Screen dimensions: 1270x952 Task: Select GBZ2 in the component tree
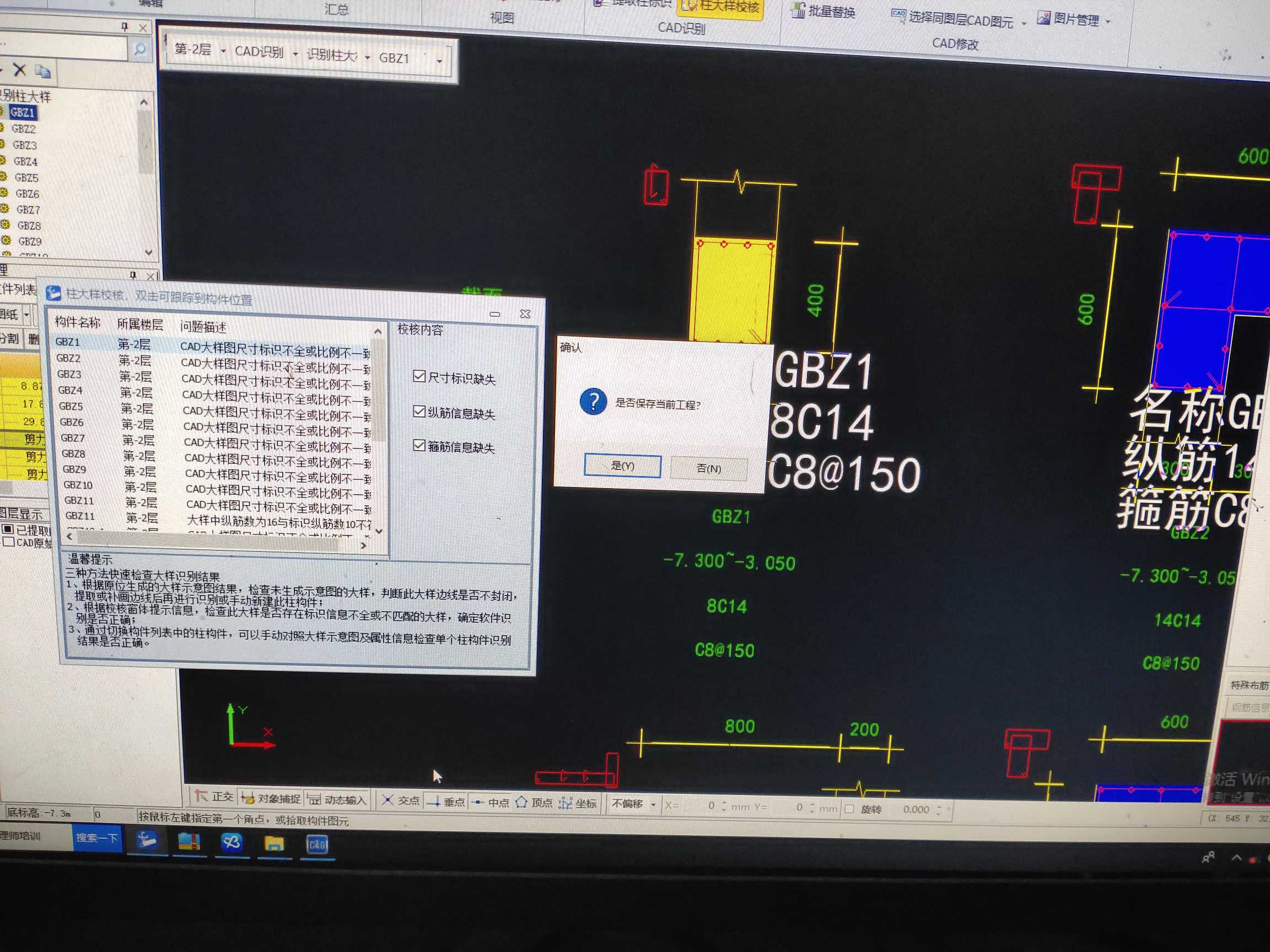point(24,129)
